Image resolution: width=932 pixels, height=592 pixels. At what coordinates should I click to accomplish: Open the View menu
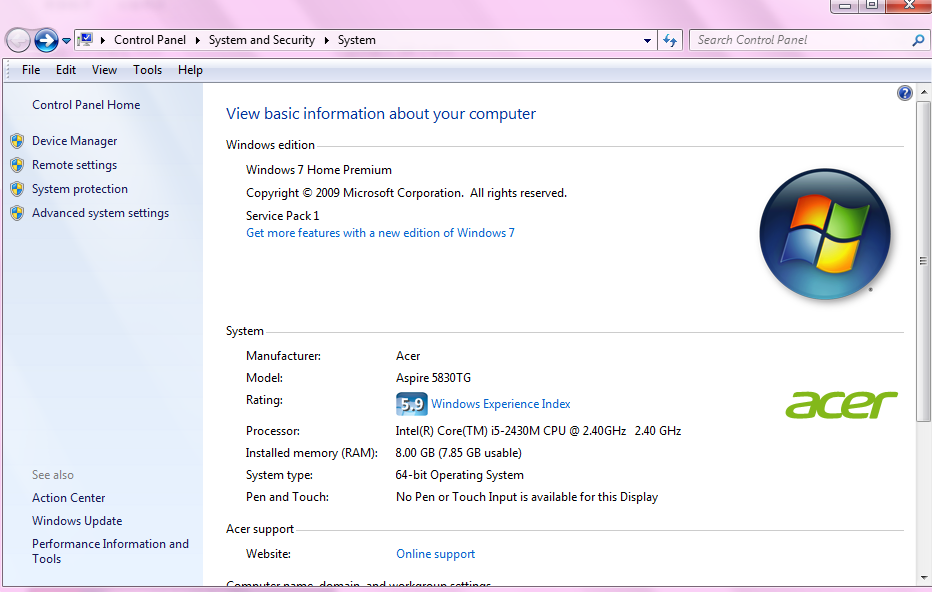[104, 70]
